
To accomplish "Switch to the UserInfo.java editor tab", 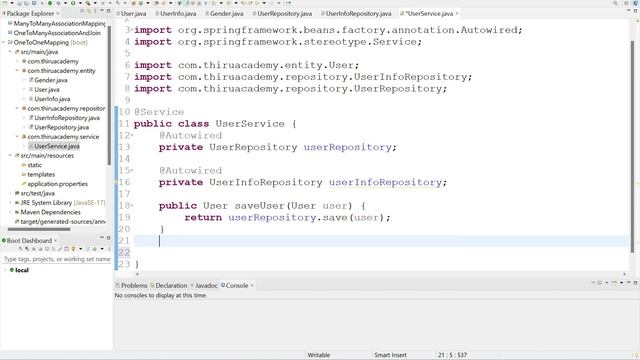I will coord(176,13).
